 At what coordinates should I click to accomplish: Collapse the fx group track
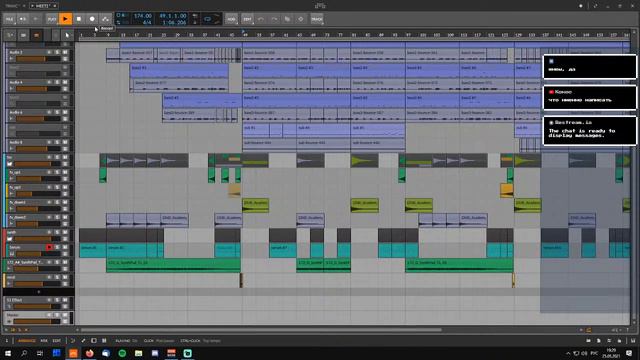pyautogui.click(x=10, y=164)
